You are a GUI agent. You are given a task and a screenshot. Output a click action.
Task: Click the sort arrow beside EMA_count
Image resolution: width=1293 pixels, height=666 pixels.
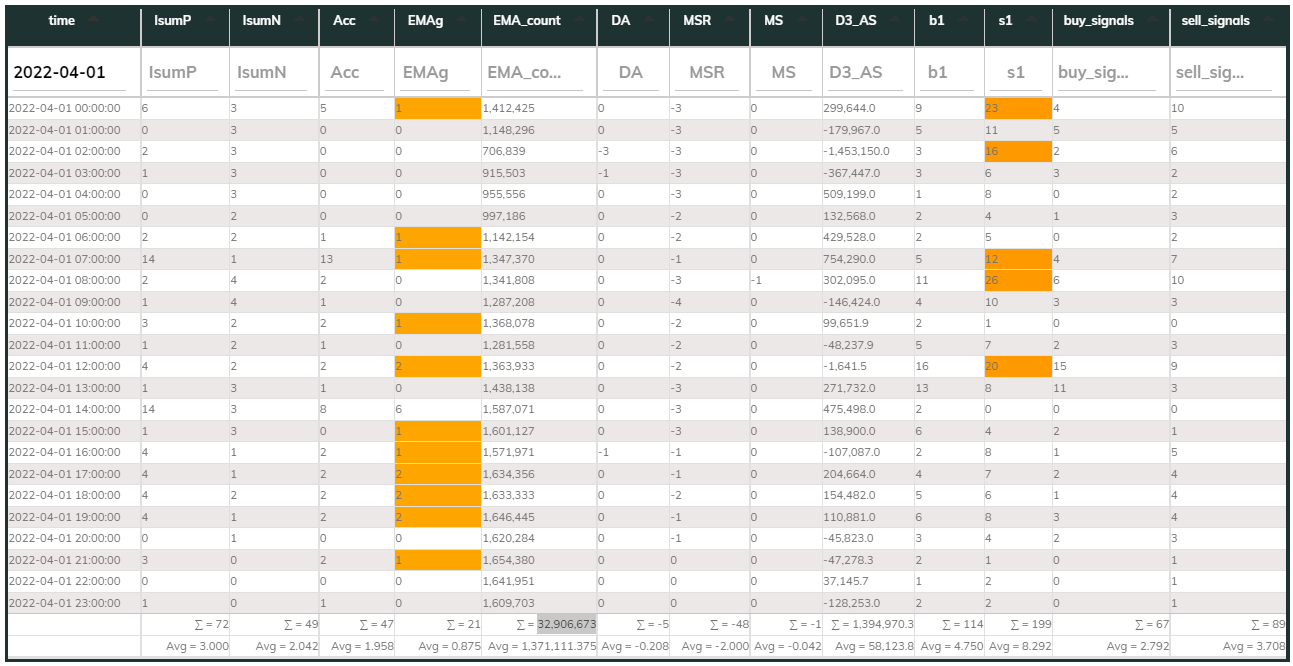[x=577, y=20]
